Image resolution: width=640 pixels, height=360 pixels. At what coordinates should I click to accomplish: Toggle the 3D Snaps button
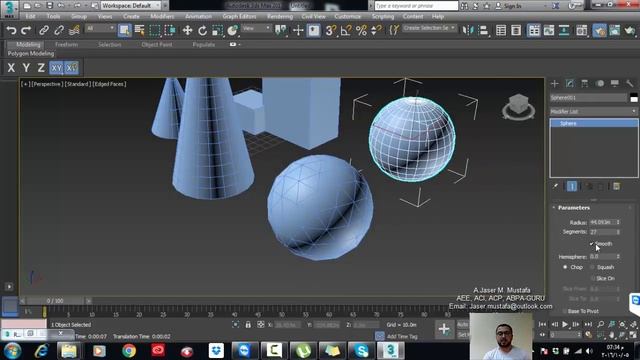331,30
